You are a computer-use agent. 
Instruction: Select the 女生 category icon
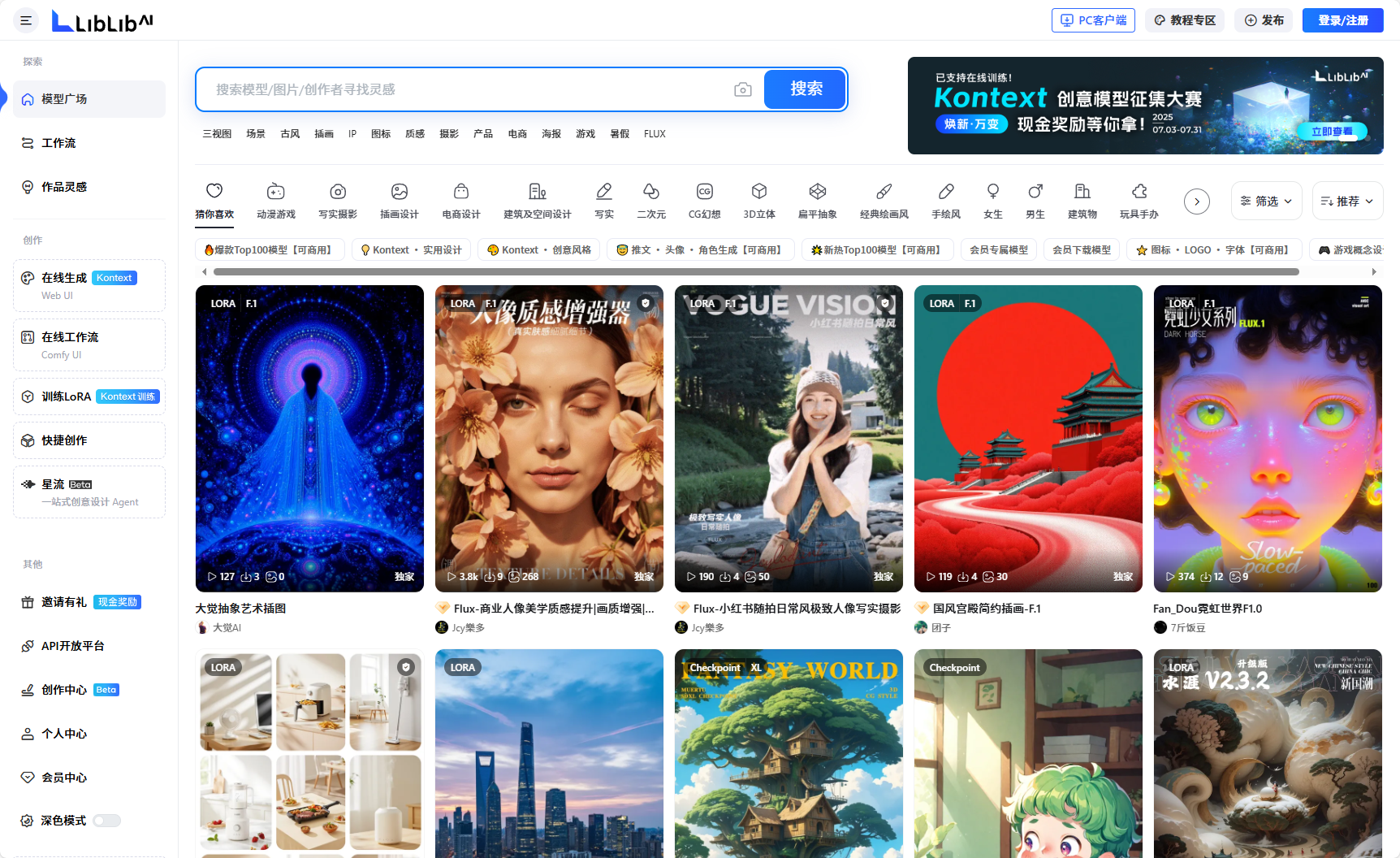(993, 201)
